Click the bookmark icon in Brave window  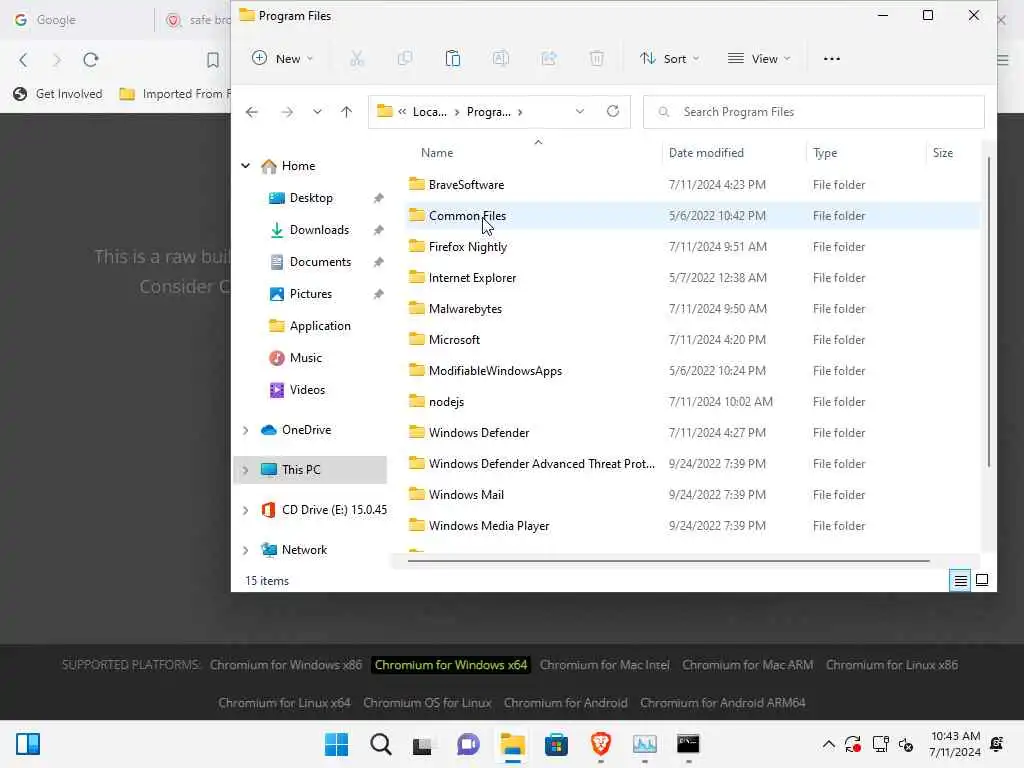tap(212, 60)
